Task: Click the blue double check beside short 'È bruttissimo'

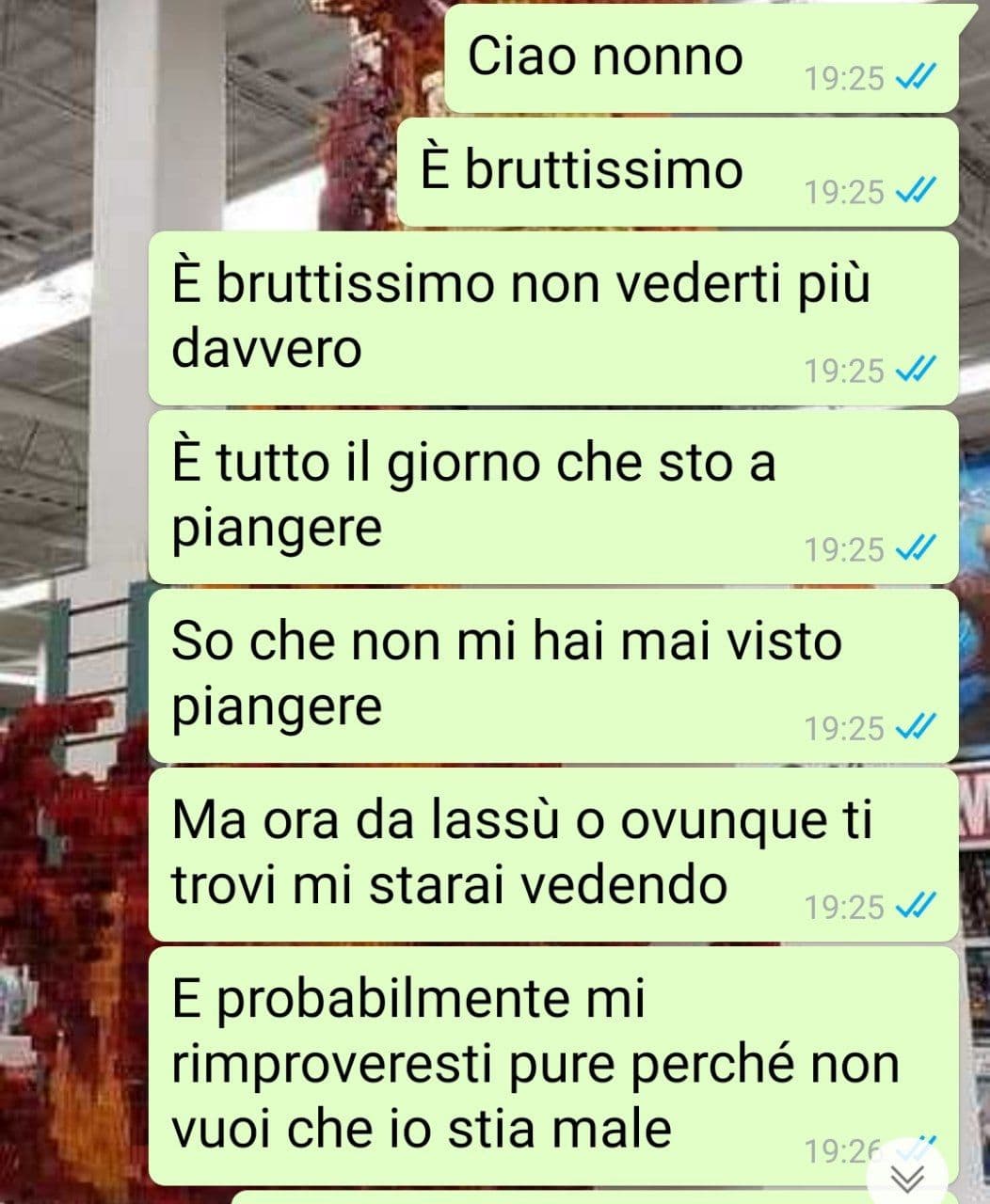Action: (915, 192)
